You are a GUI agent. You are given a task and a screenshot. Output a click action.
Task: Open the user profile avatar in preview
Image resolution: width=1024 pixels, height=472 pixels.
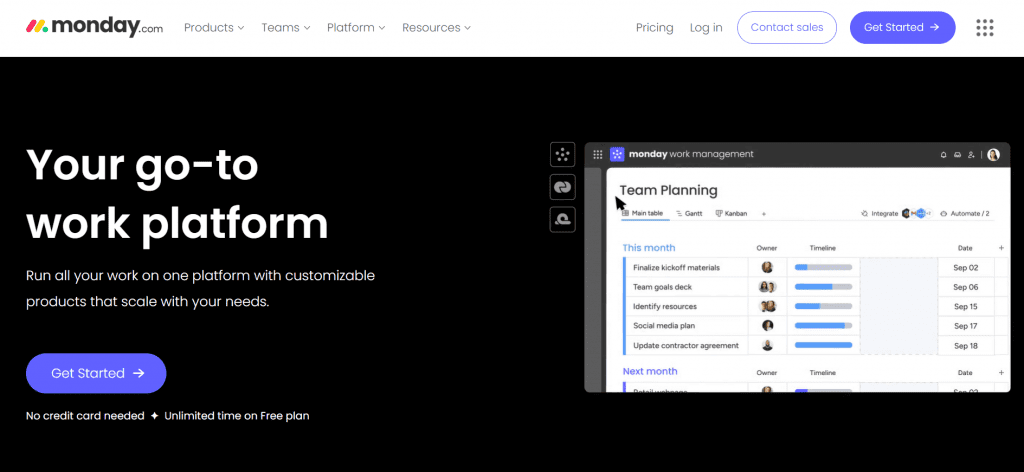[993, 155]
